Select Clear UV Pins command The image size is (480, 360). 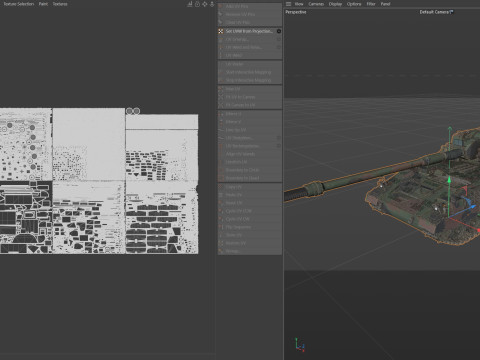coord(250,22)
